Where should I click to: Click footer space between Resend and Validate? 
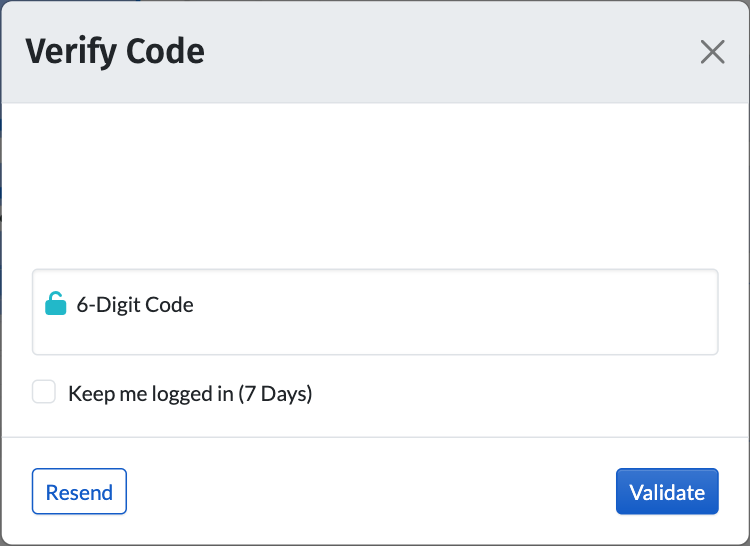pyautogui.click(x=370, y=492)
